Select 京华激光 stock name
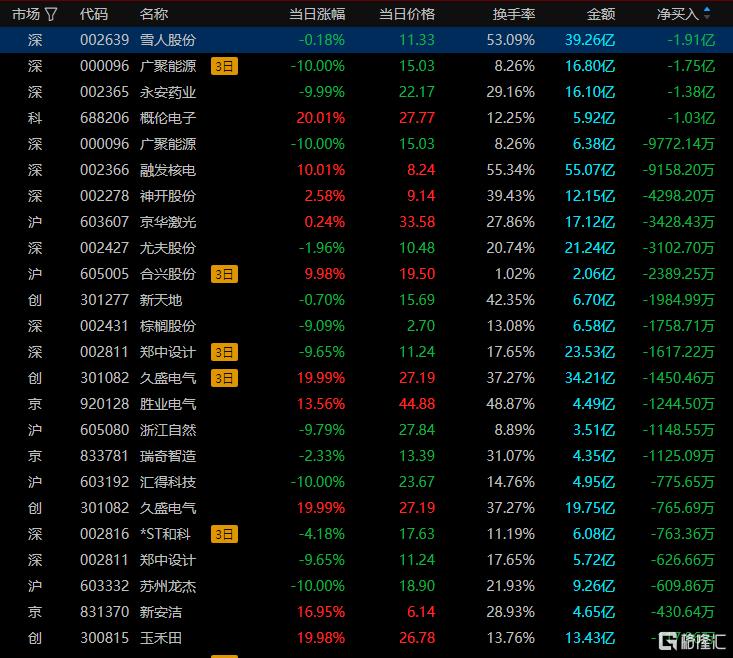Image resolution: width=733 pixels, height=658 pixels. [168, 222]
